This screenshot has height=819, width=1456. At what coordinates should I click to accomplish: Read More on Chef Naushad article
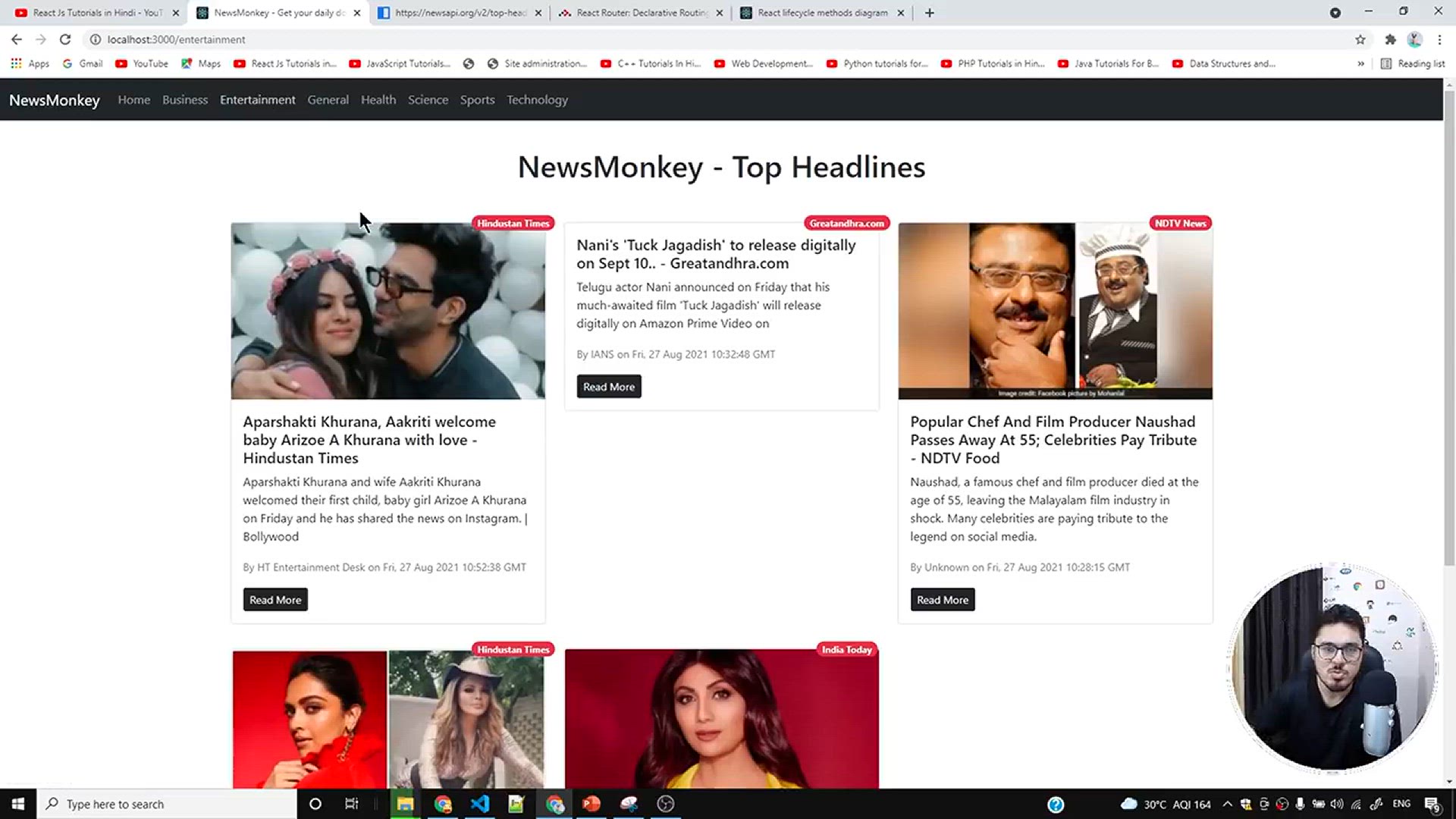pos(943,600)
